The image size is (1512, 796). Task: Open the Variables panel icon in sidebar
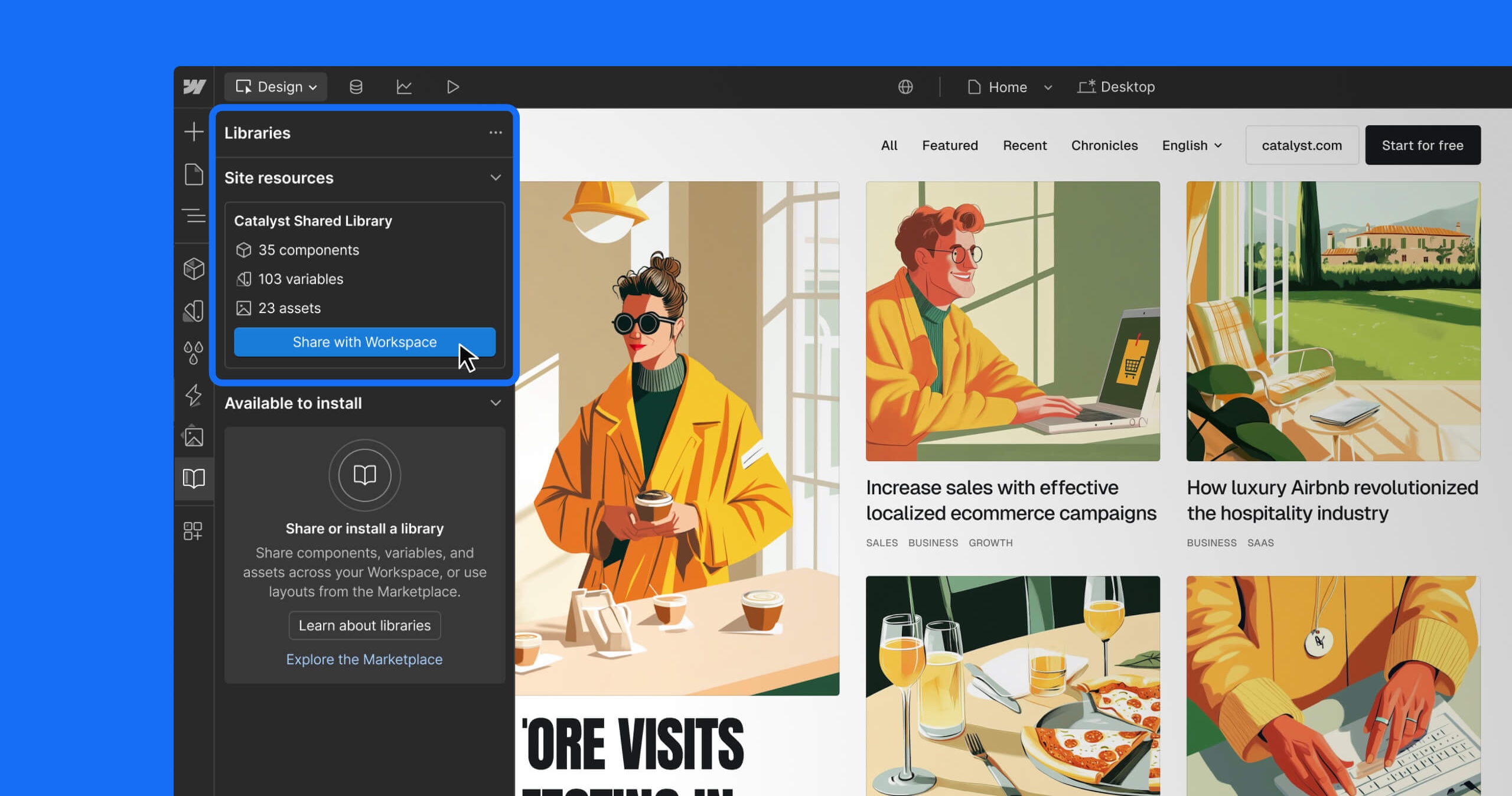click(x=194, y=311)
